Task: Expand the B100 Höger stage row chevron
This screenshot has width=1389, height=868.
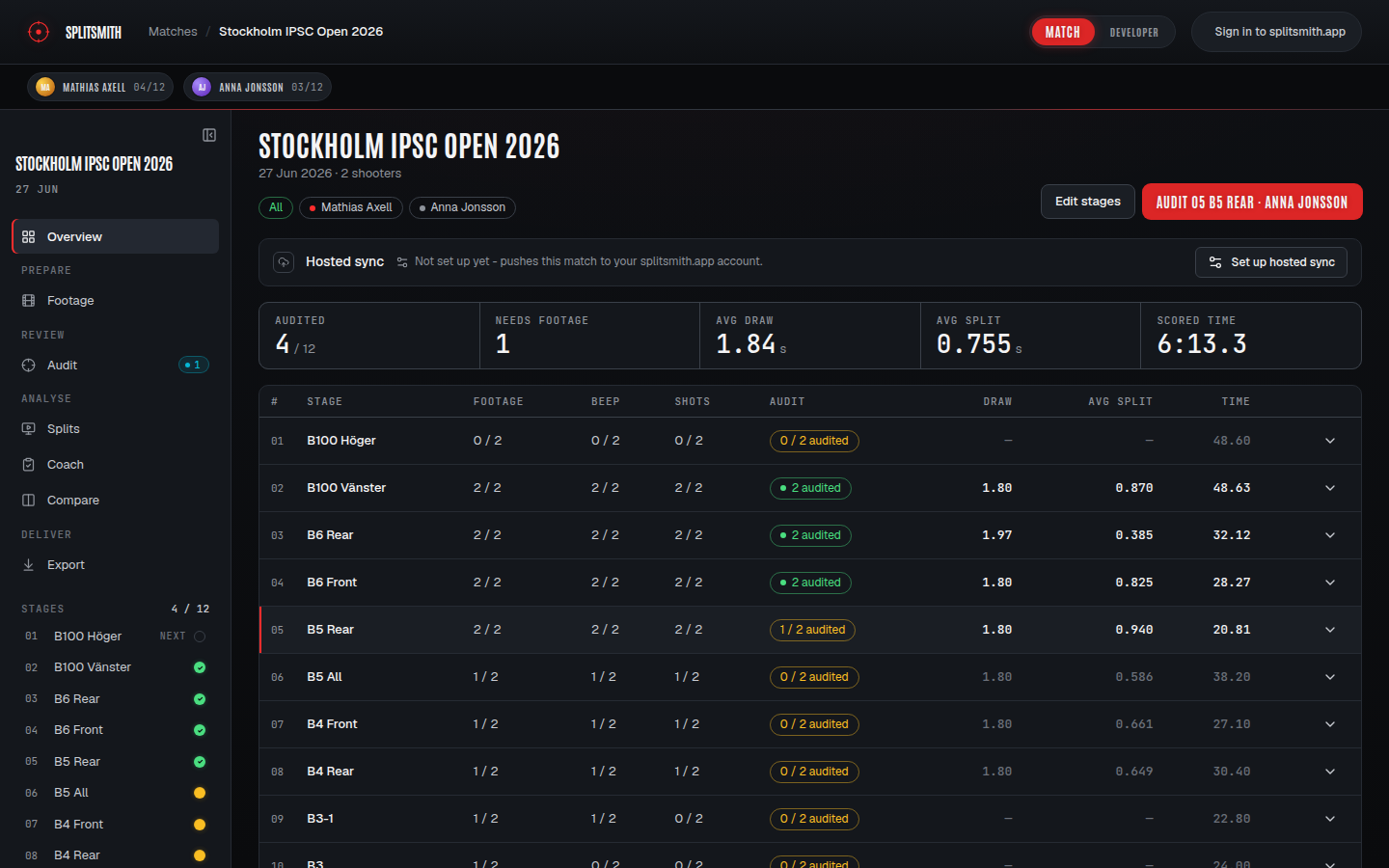Action: click(1330, 441)
